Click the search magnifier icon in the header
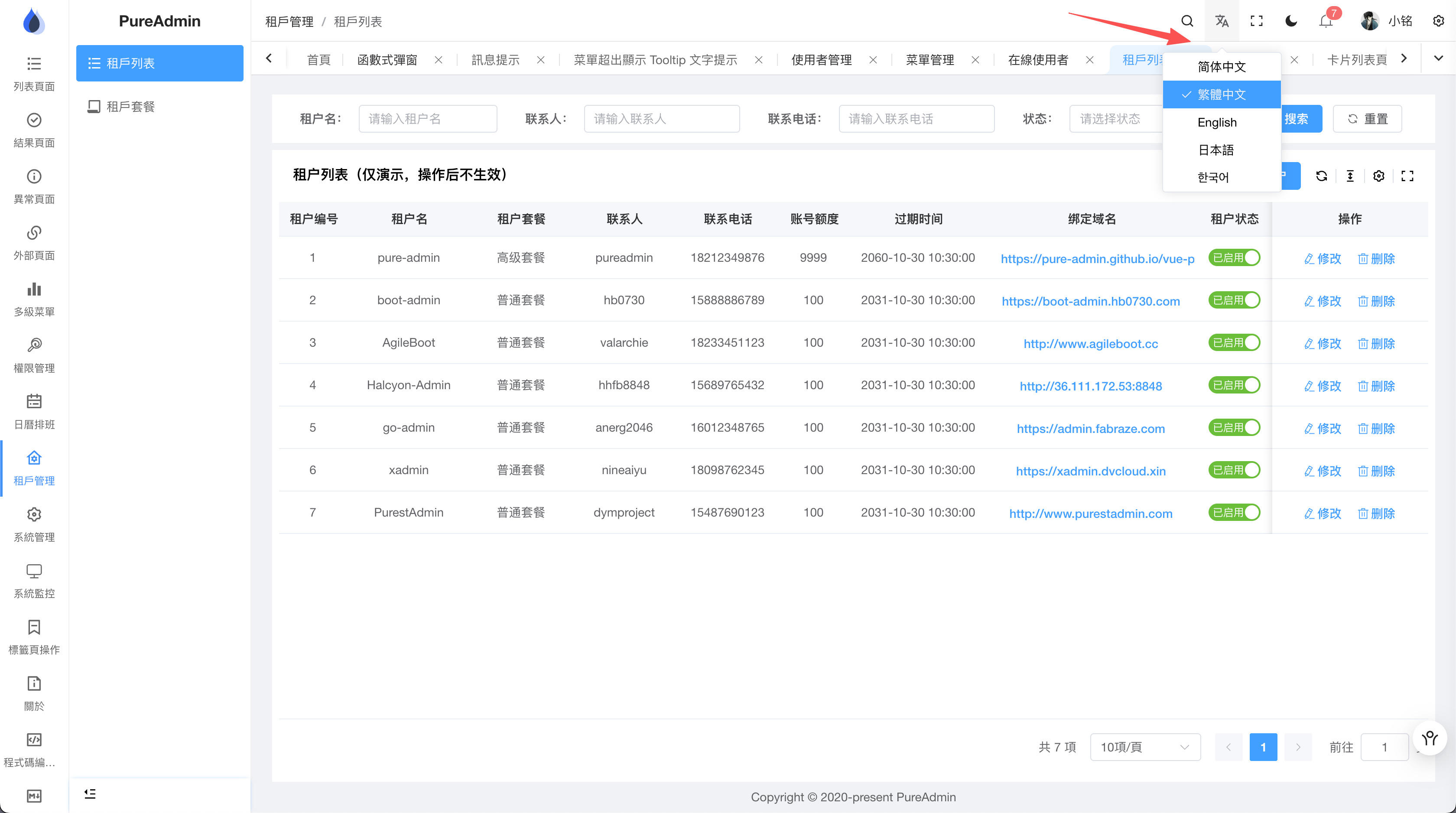Screen dimensions: 1456x813 1187,21
